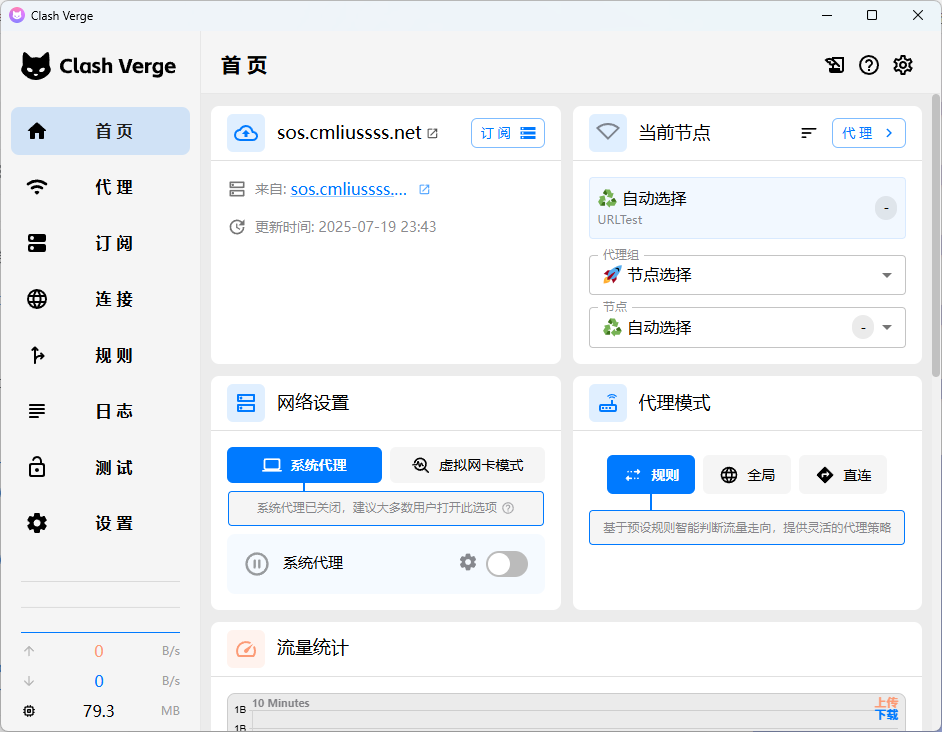Click the 当前节点 card title
This screenshot has height=732, width=942.
click(674, 133)
